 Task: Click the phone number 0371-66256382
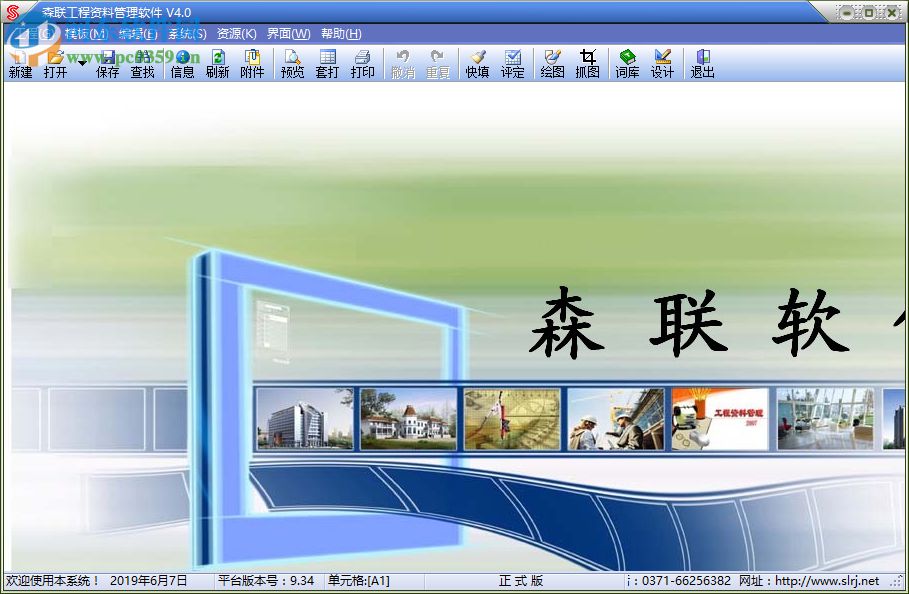point(686,581)
